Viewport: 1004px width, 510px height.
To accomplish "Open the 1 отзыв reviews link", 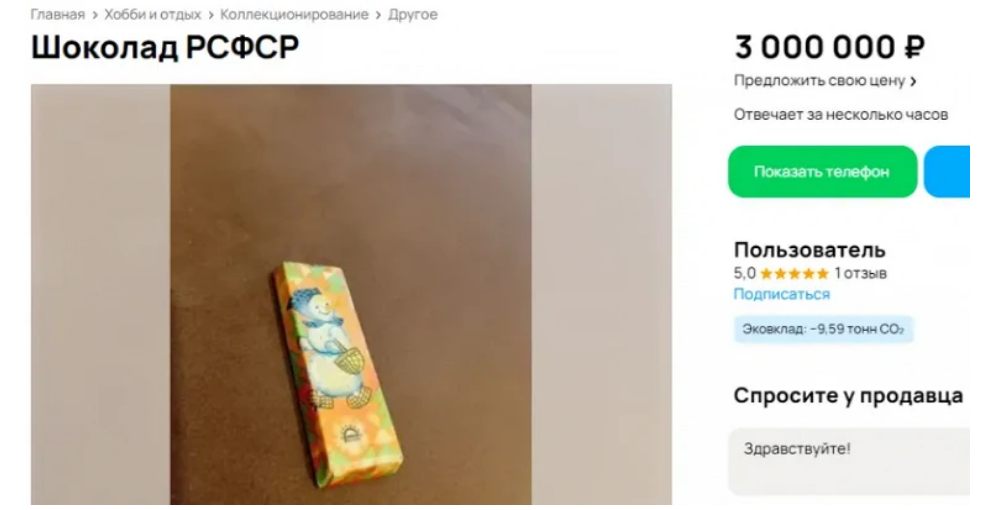I will point(860,274).
